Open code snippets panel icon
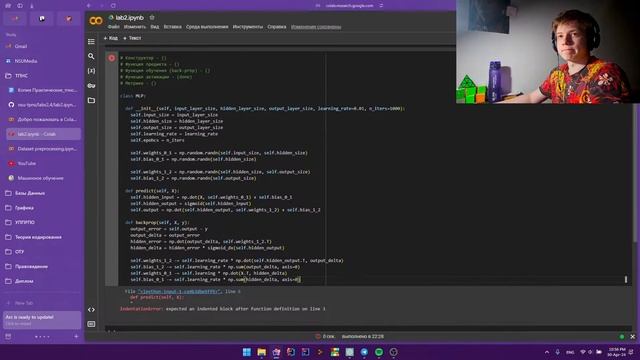This screenshot has height=360, width=640. pyautogui.click(x=91, y=310)
